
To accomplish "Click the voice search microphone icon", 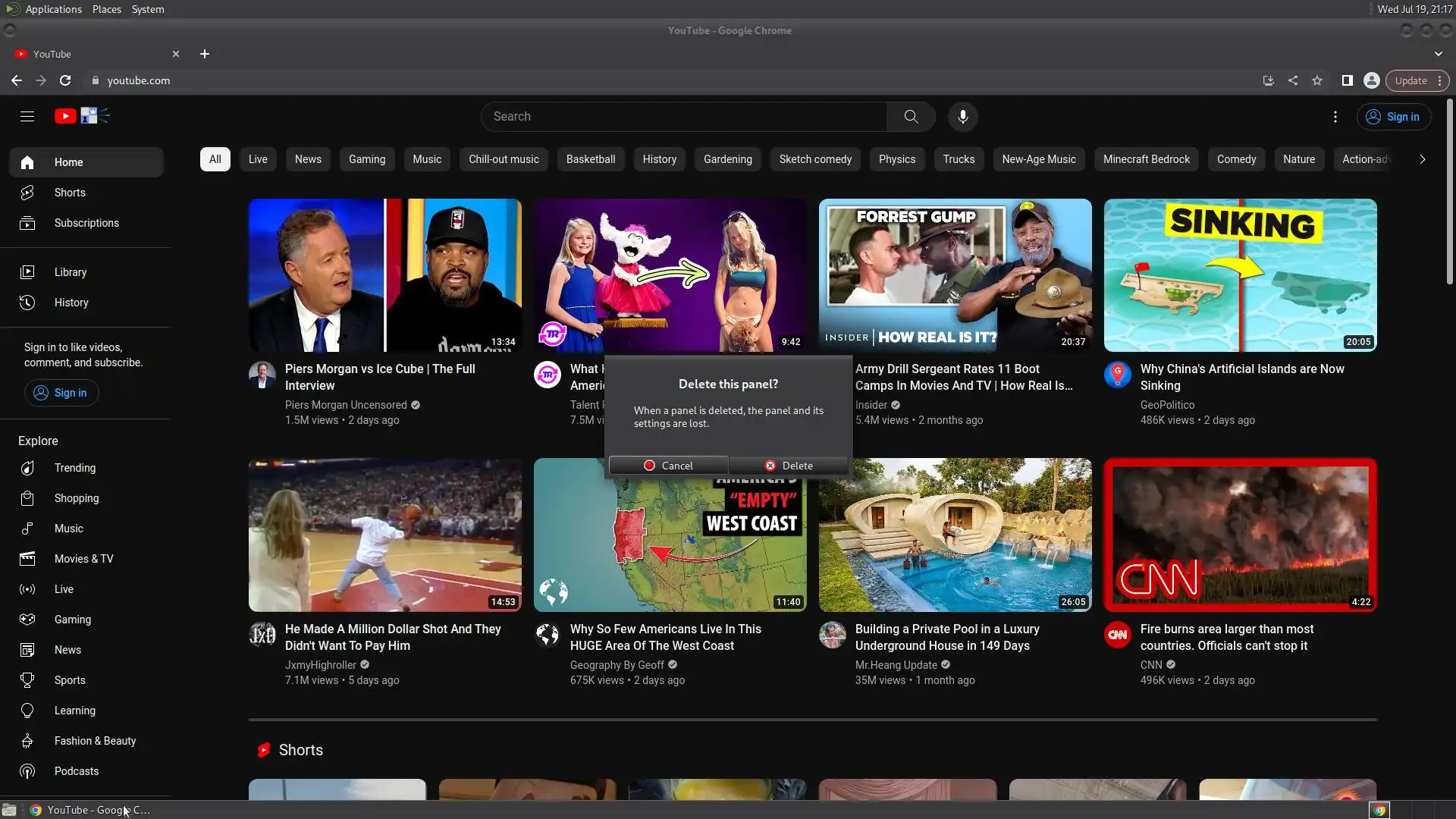I will 962,117.
